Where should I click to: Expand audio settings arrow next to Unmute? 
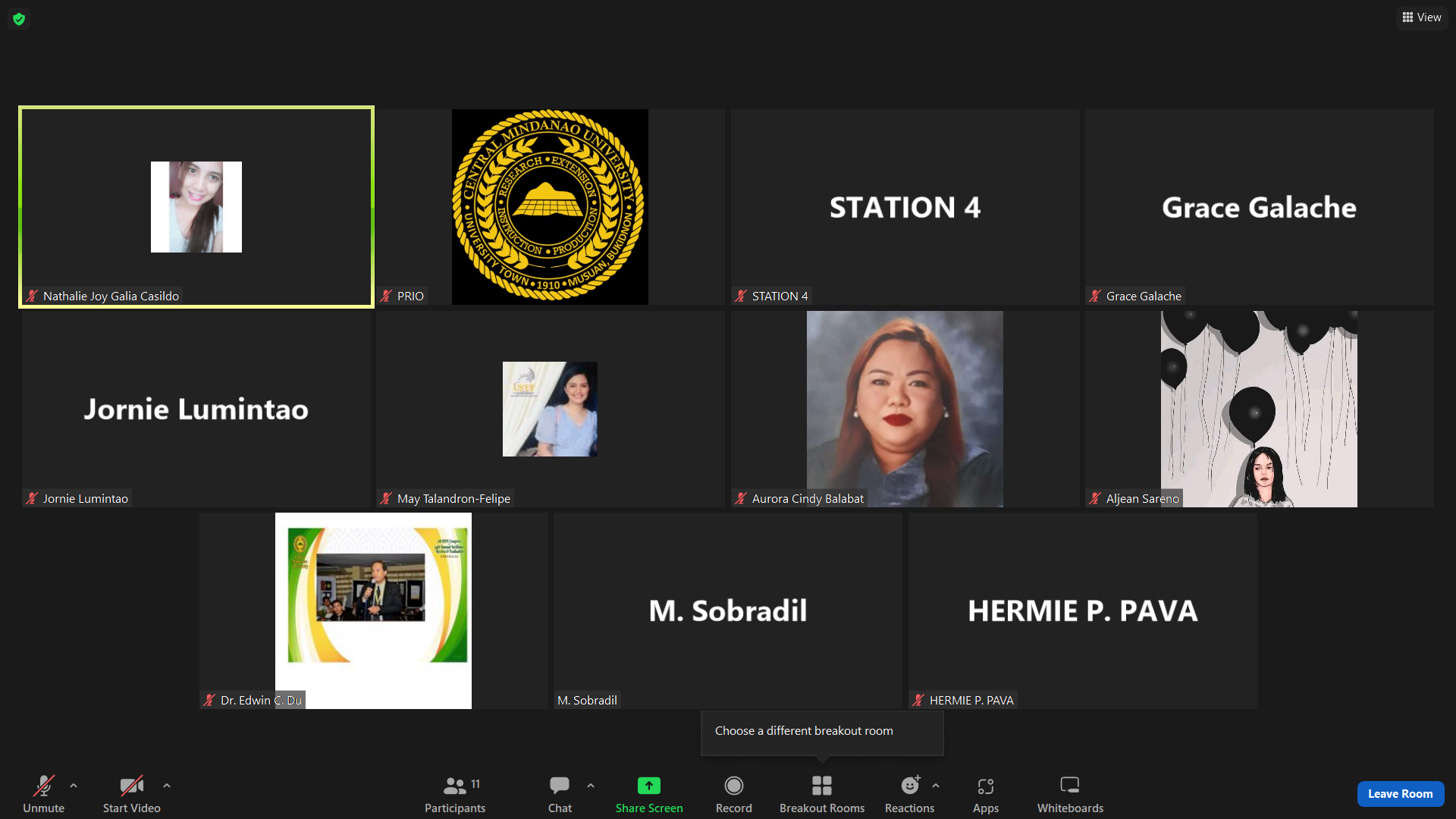(74, 786)
